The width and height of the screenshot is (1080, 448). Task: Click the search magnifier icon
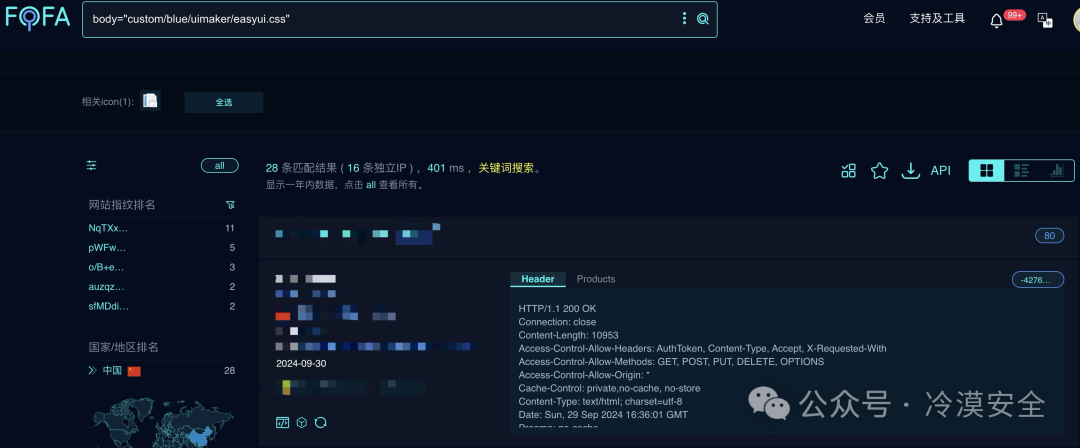pyautogui.click(x=703, y=19)
